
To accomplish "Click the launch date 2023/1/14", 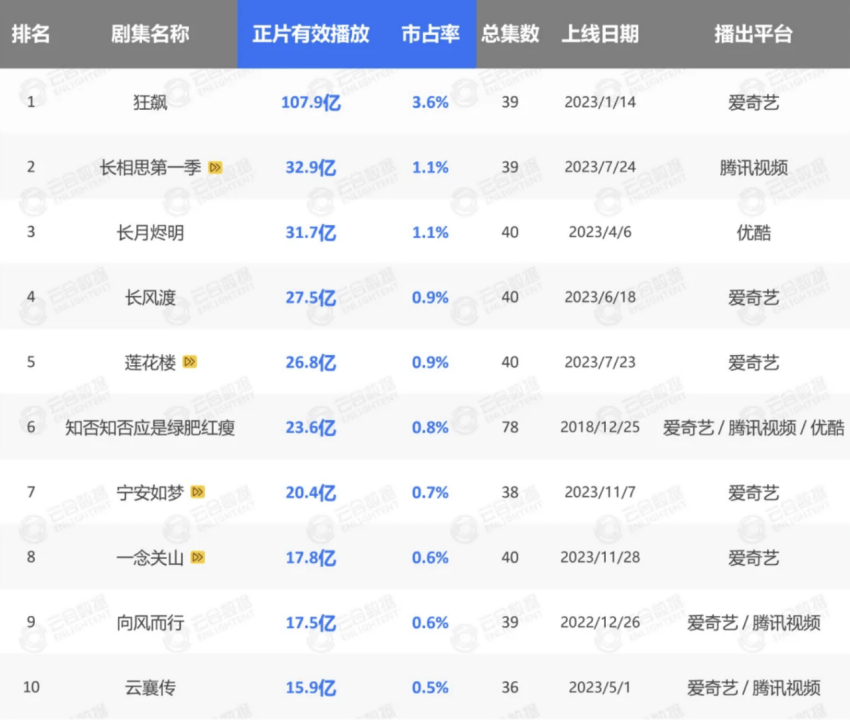I will click(600, 102).
